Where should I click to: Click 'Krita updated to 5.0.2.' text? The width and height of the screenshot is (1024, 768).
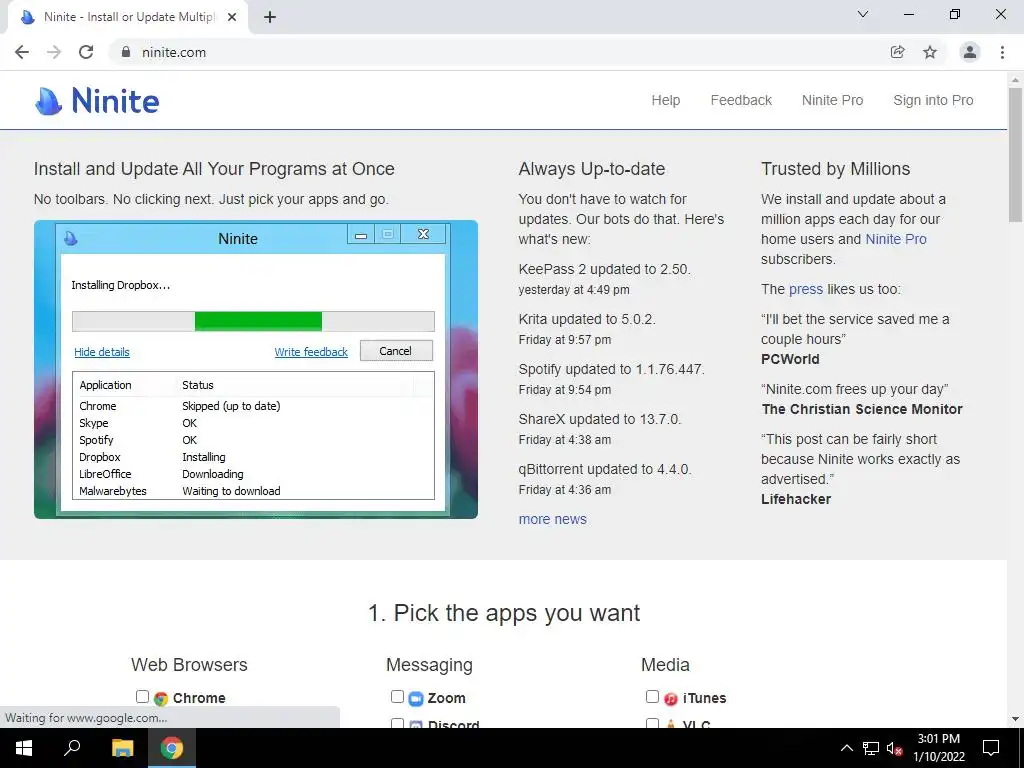tap(586, 319)
